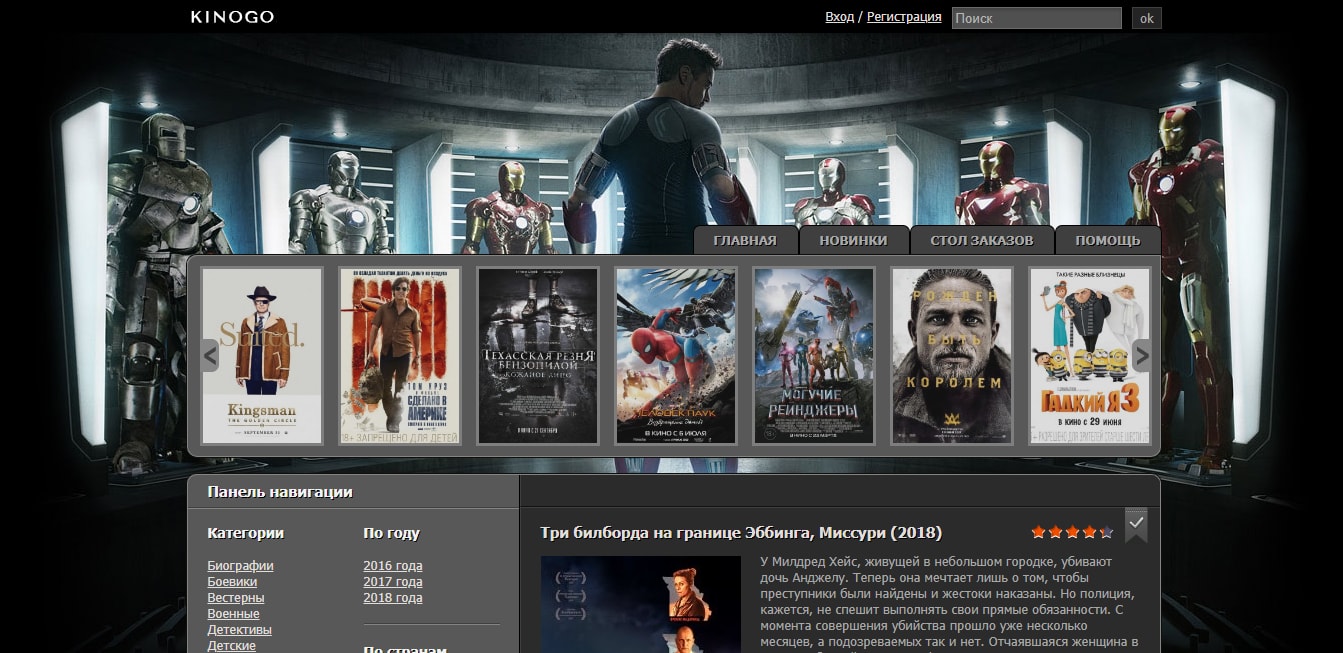Open the Стол заказов tab
1343x653 pixels.
tap(982, 241)
